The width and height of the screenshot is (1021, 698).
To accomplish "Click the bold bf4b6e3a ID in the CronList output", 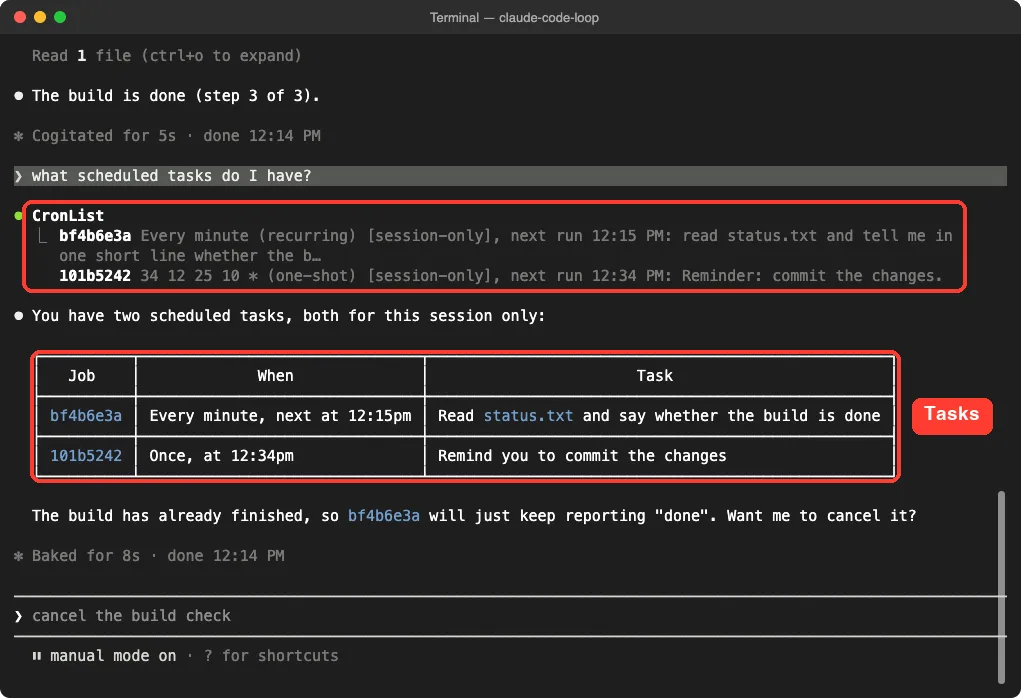I will point(95,236).
